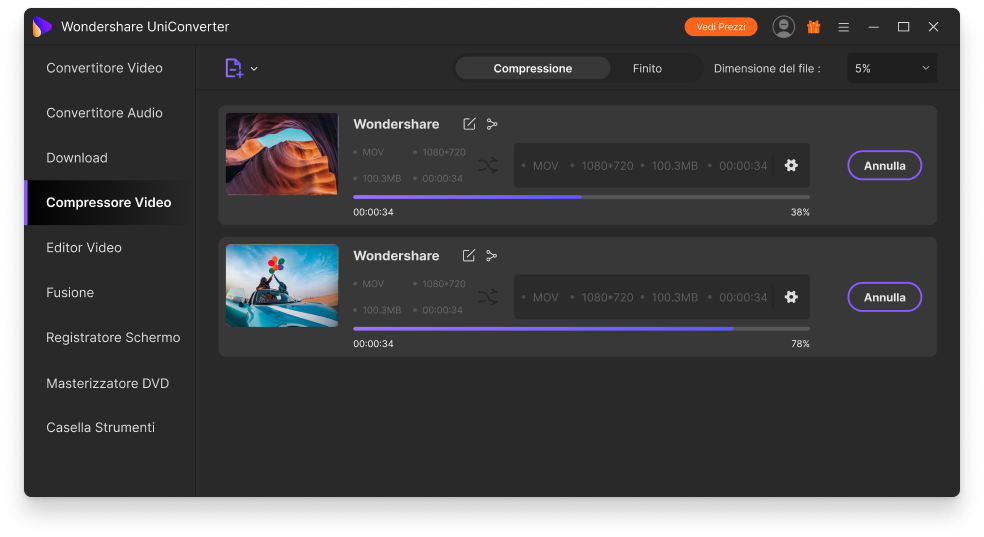Open Convertitore Audio in sidebar
The width and height of the screenshot is (984, 537).
(104, 113)
